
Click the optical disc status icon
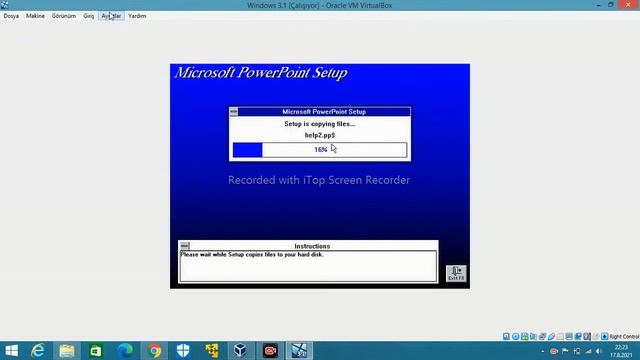[x=516, y=336]
